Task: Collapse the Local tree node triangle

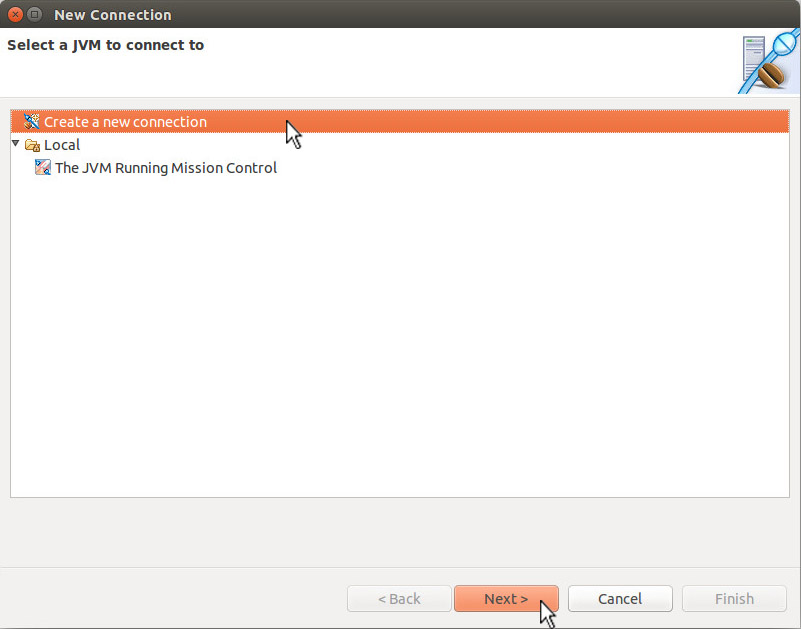Action: point(15,144)
